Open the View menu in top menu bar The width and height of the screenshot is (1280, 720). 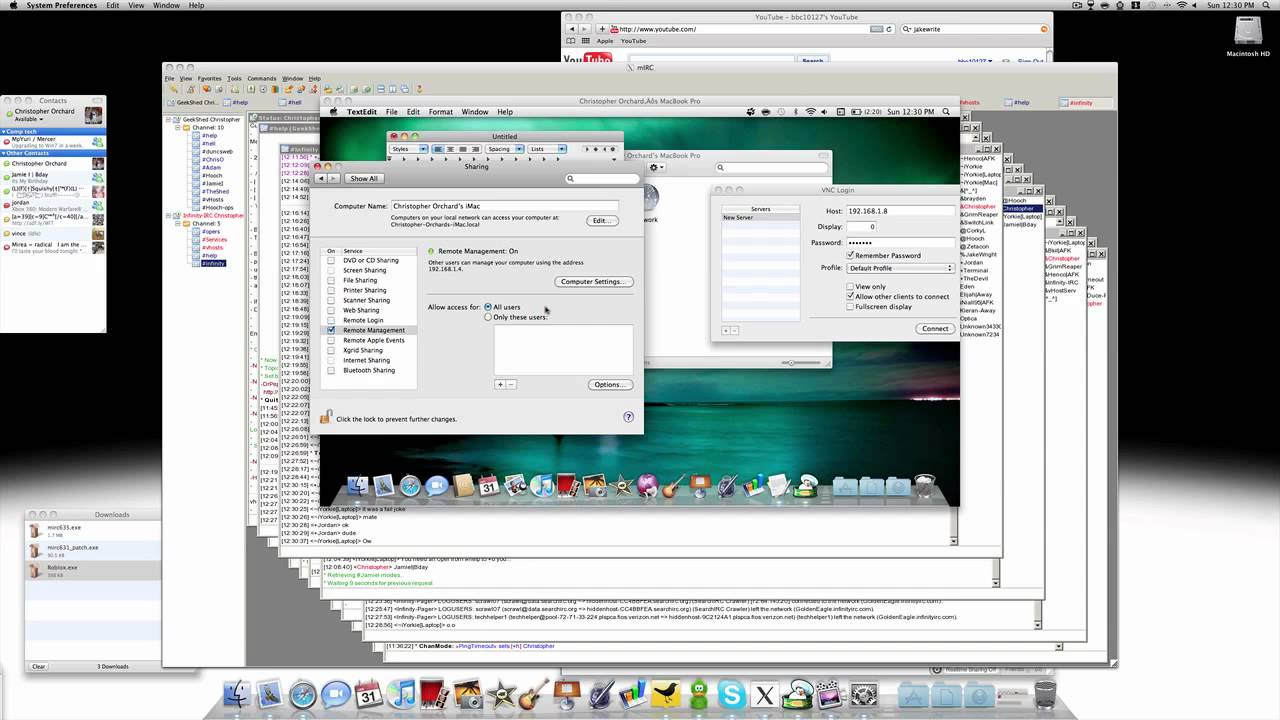[138, 5]
